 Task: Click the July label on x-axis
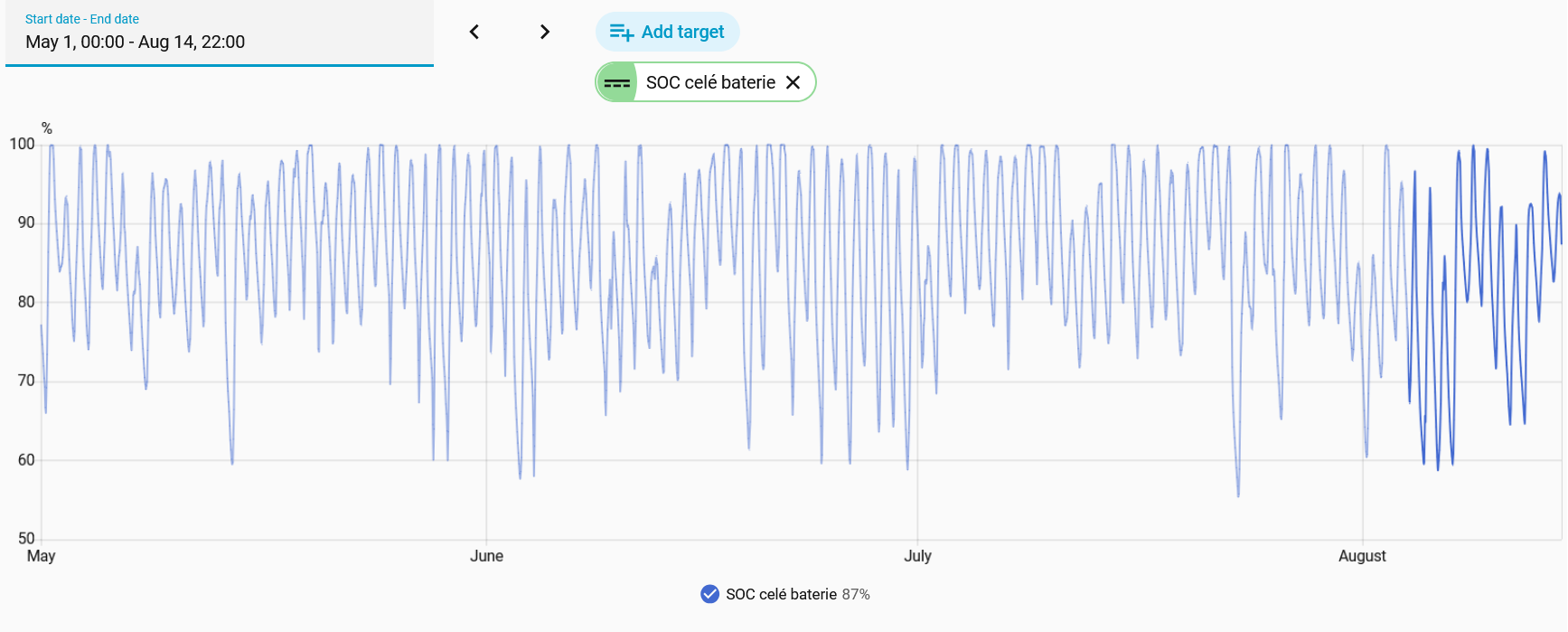click(x=917, y=556)
